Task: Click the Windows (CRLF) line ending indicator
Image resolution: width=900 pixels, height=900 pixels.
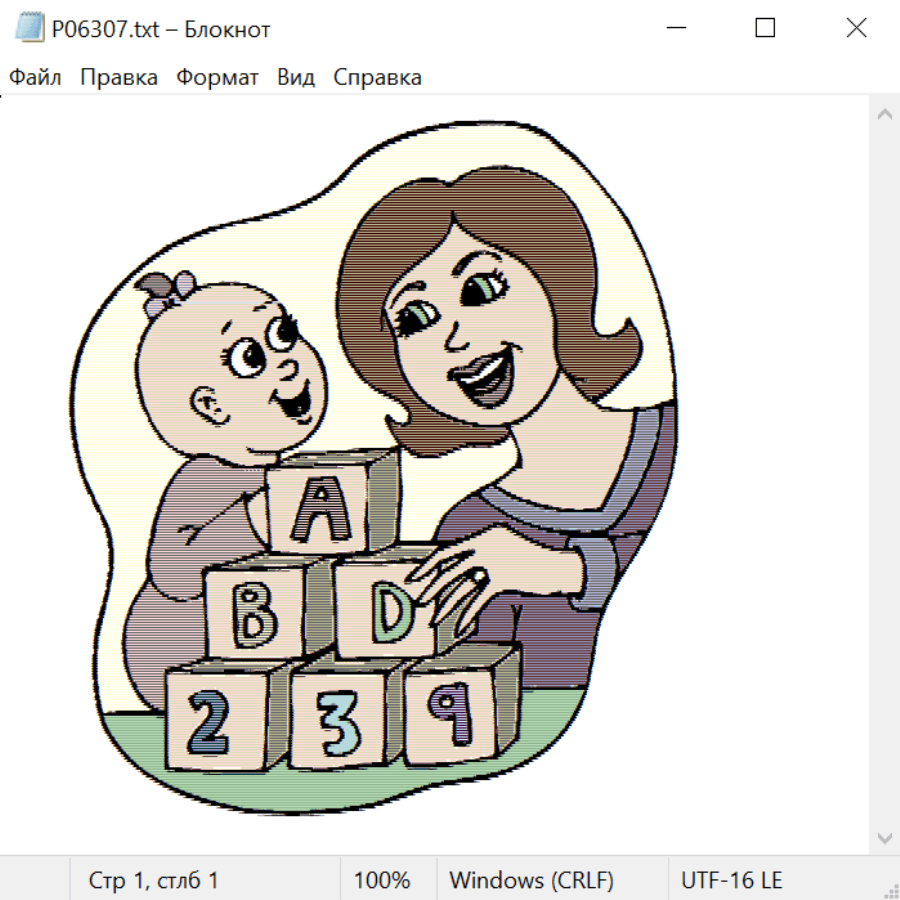Action: (531, 881)
